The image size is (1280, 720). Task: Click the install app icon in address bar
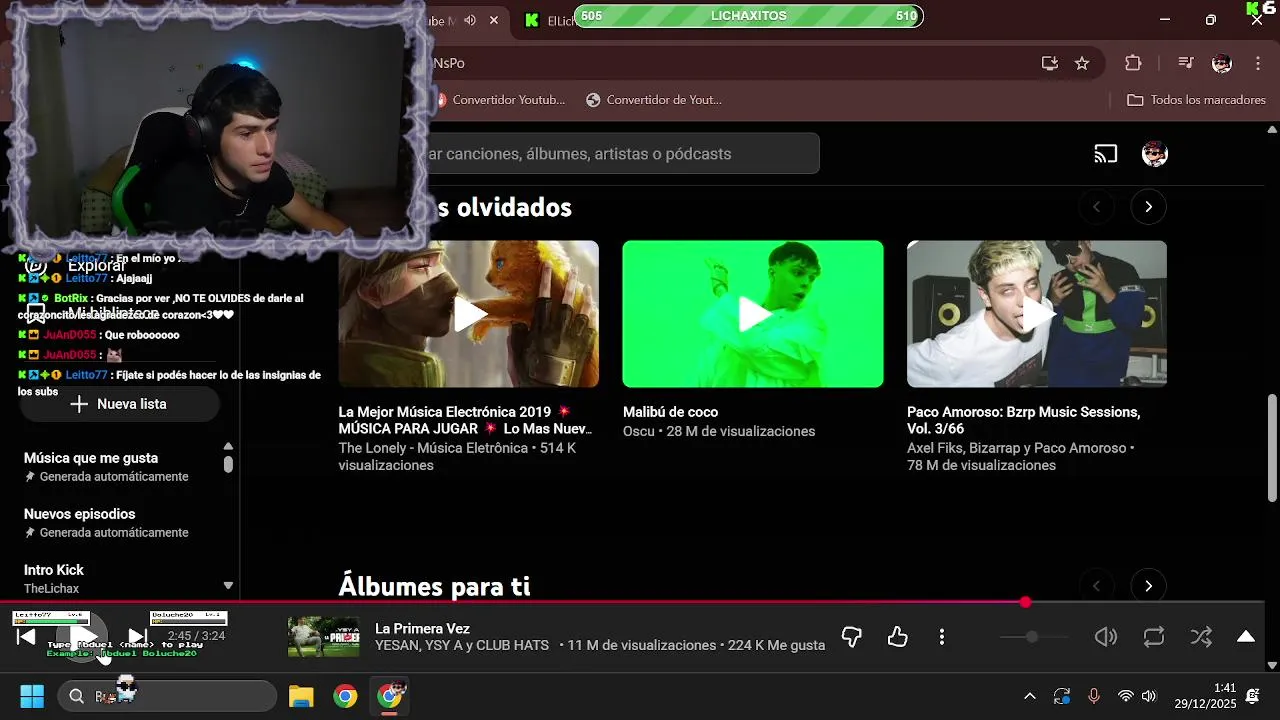[x=1049, y=63]
